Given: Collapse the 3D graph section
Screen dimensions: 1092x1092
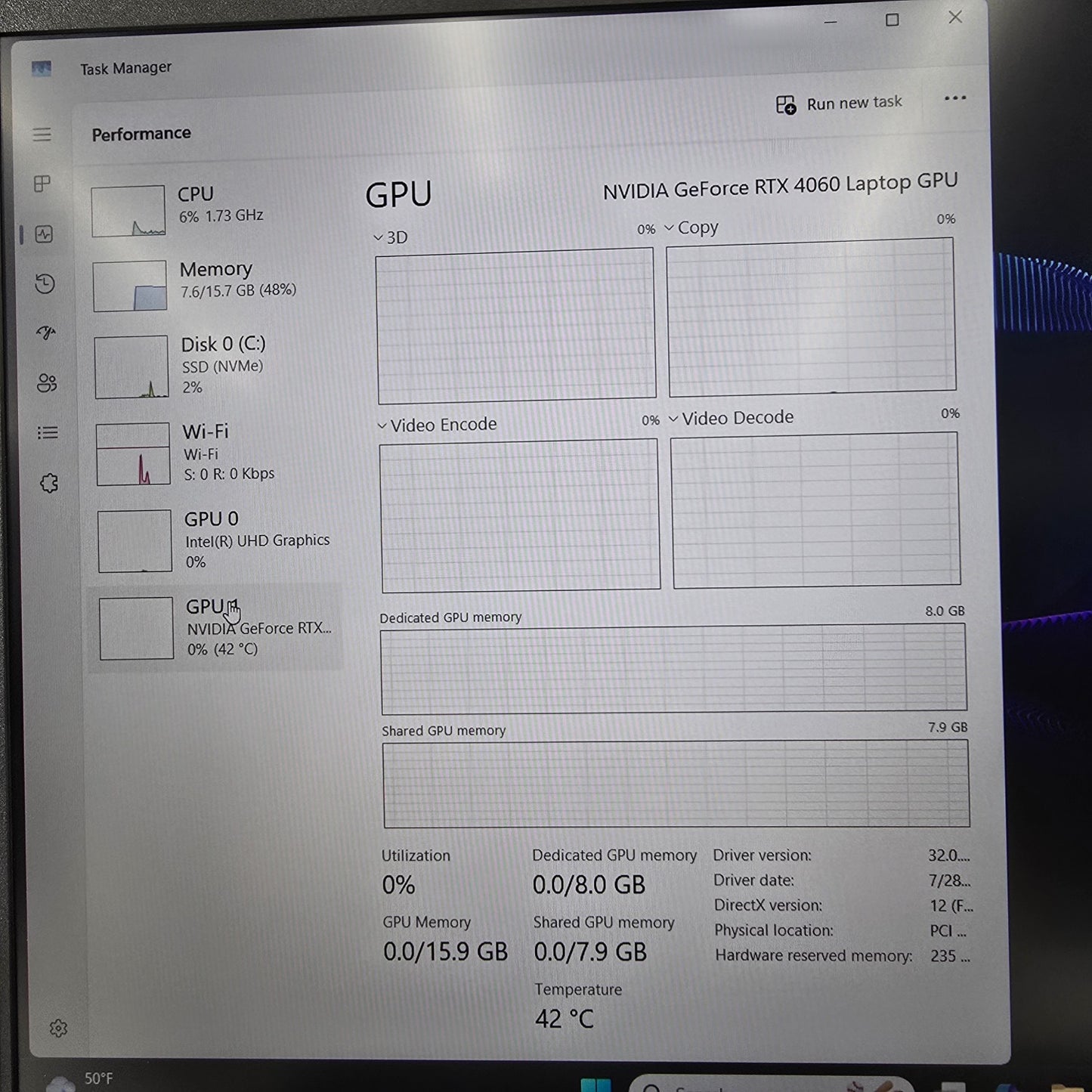Looking at the screenshot, I should coord(378,237).
